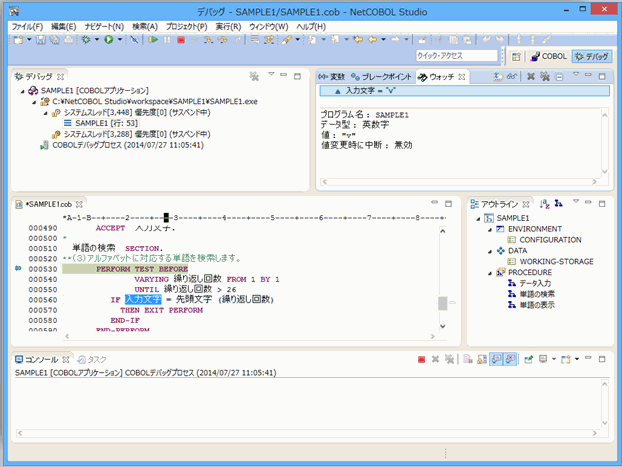Click Collapse All icon in ウォッチ view
This screenshot has height=467, width=622.
[559, 77]
